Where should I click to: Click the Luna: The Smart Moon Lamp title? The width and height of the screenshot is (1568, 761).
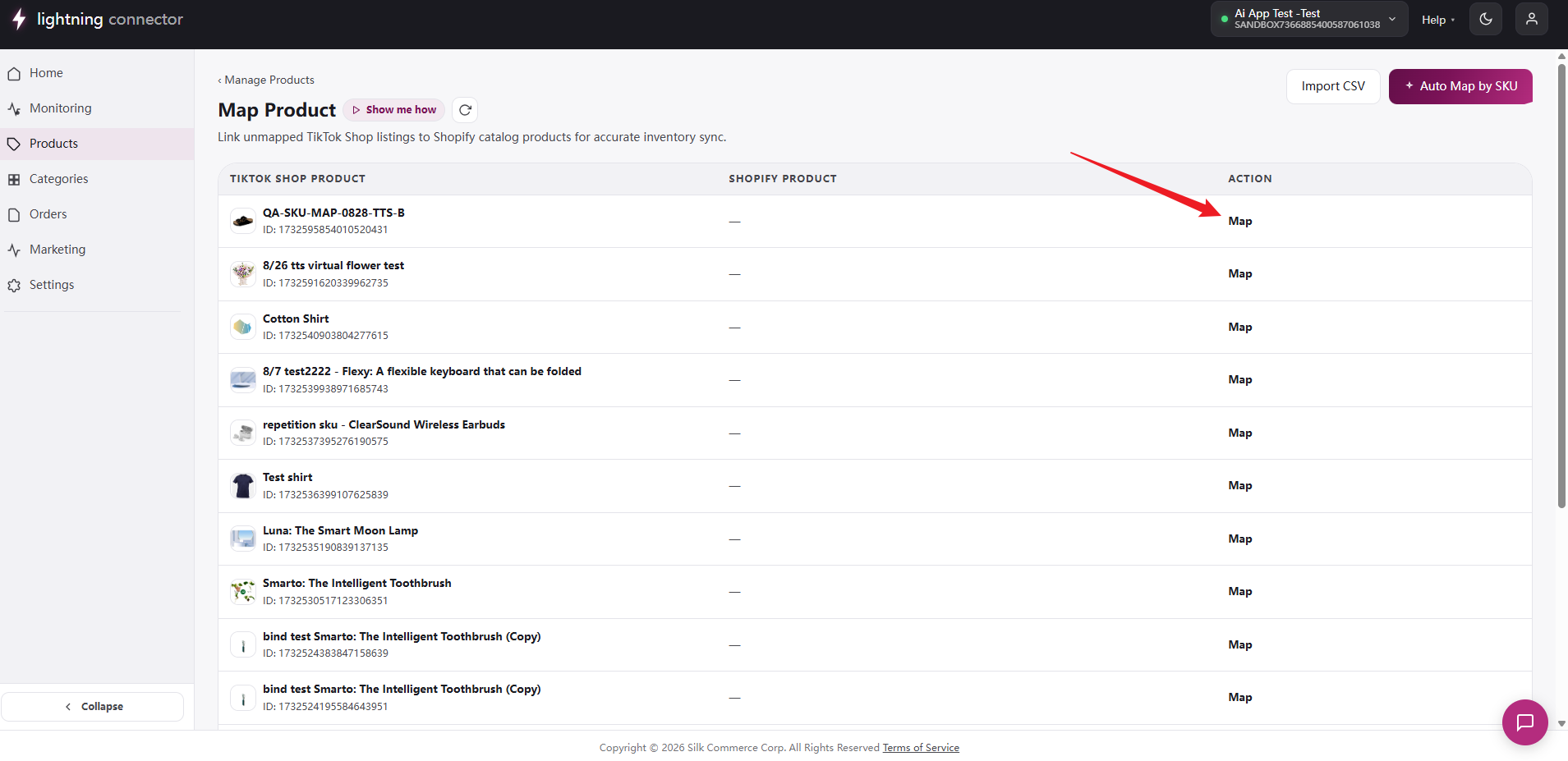click(x=340, y=530)
